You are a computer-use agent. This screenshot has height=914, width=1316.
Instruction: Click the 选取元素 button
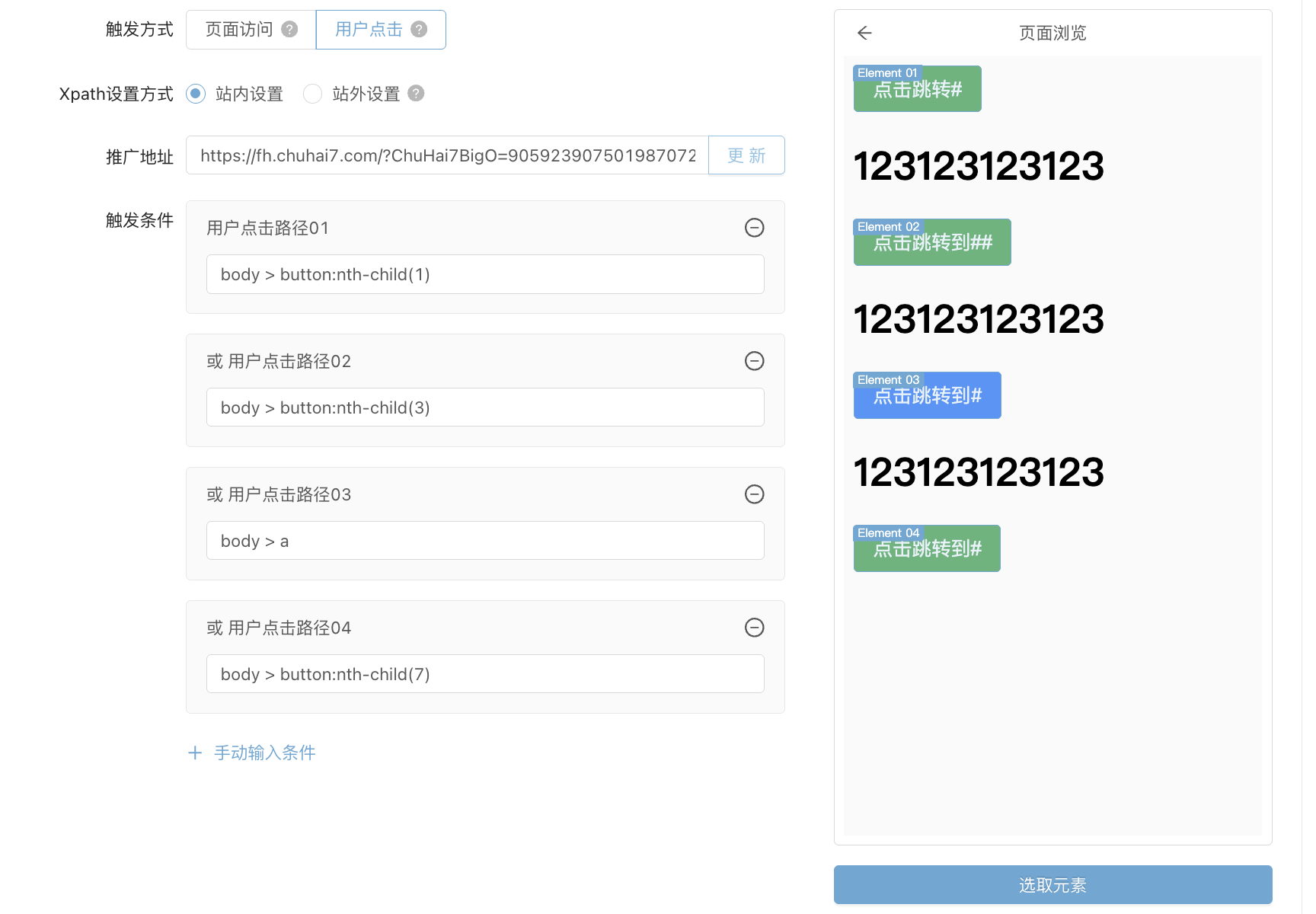pos(1052,885)
